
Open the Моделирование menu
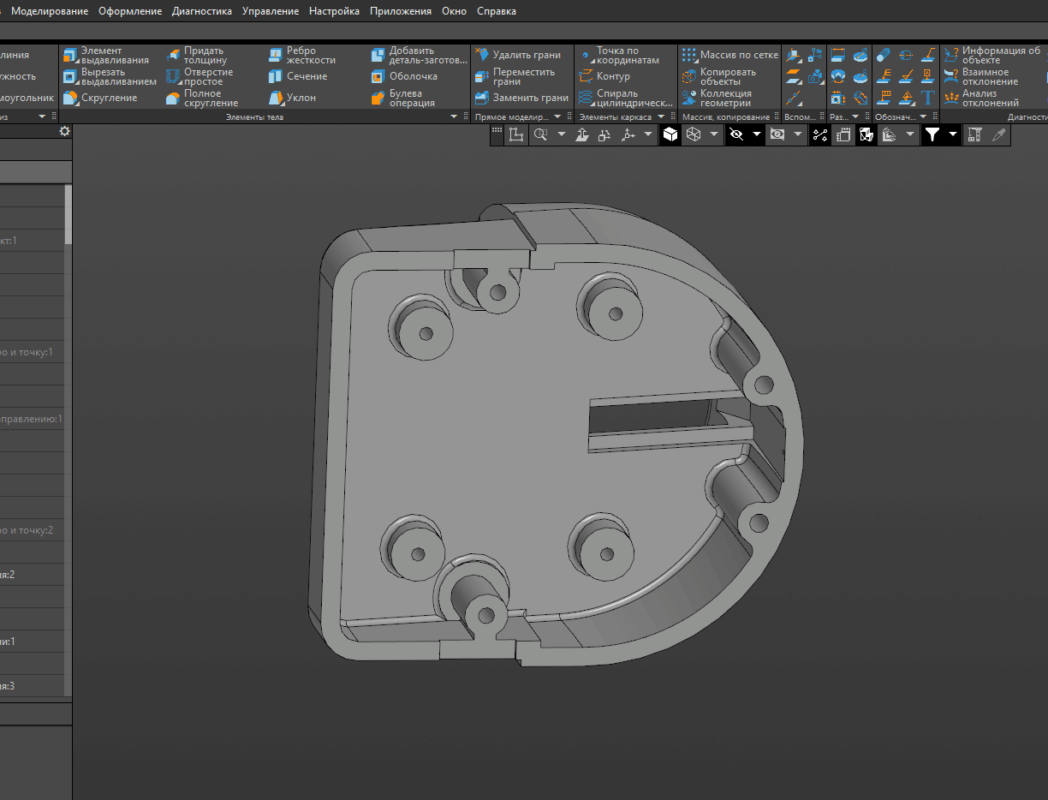pos(49,11)
